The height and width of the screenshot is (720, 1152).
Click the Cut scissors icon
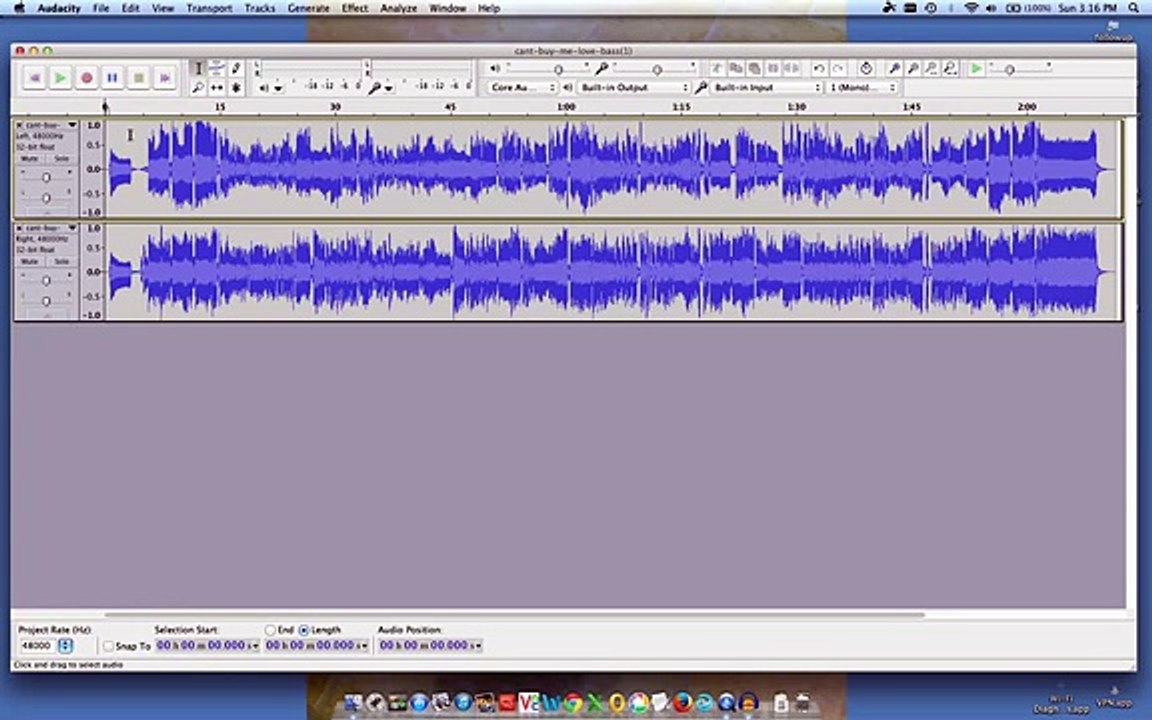click(716, 68)
